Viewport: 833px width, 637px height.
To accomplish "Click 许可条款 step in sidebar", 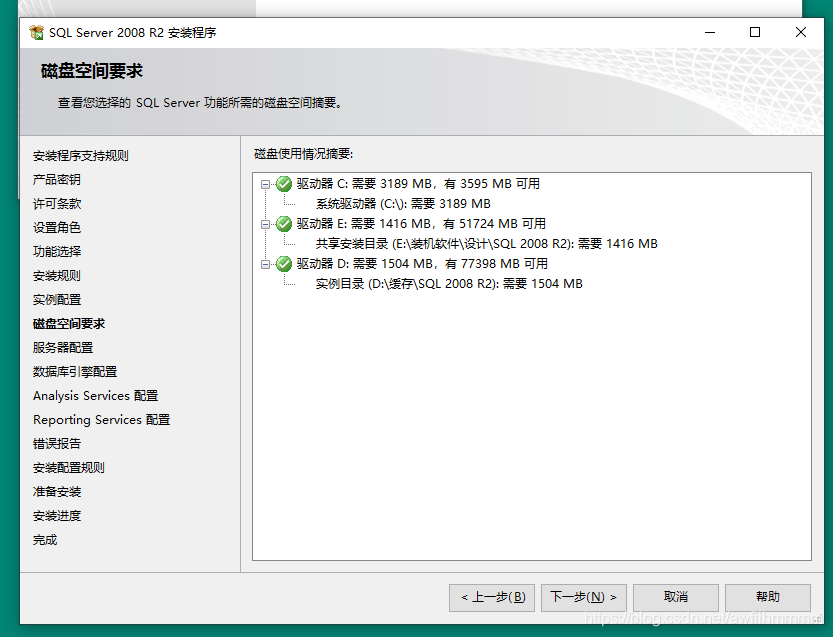I will coord(57,203).
